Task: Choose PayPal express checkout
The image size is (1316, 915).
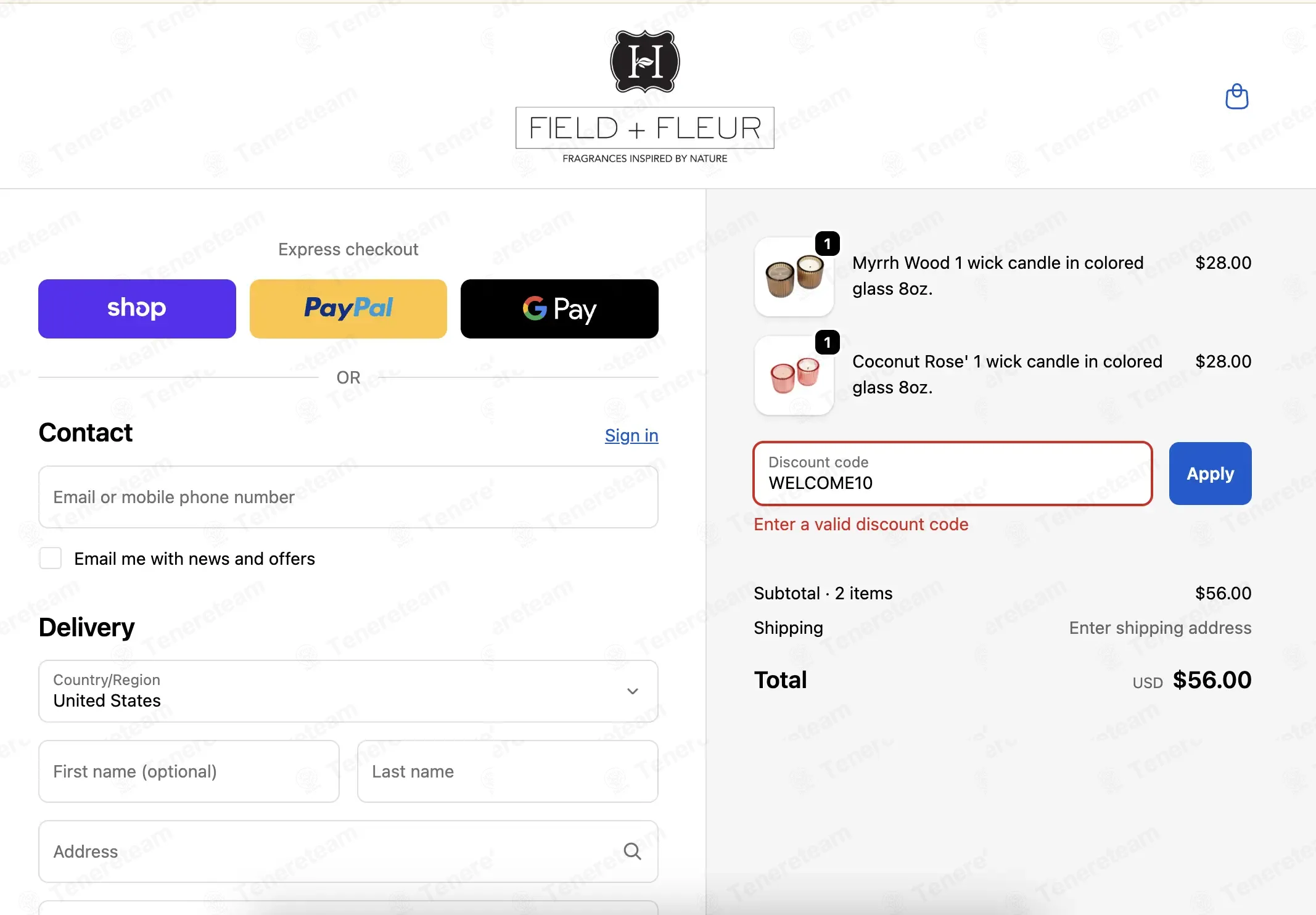Action: coord(348,309)
